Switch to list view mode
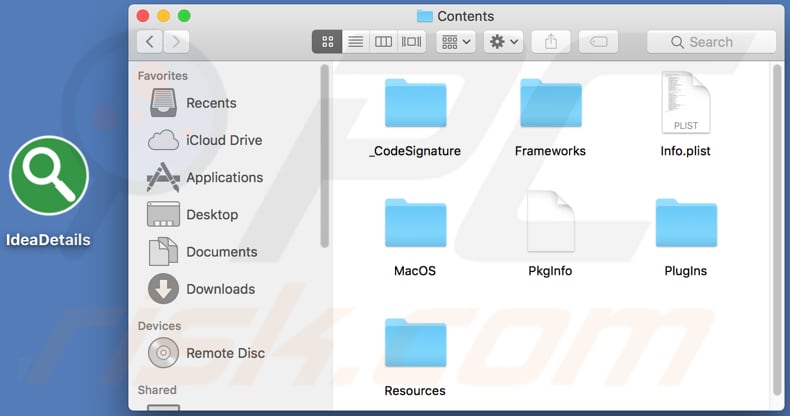This screenshot has width=790, height=416. (x=356, y=42)
